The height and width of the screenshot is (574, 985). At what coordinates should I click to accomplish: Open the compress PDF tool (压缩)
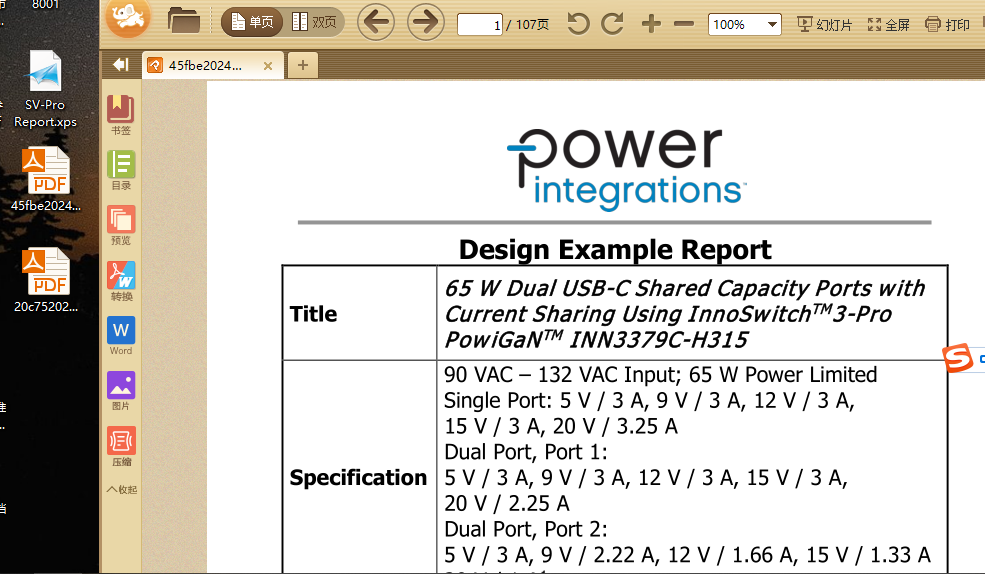point(121,446)
